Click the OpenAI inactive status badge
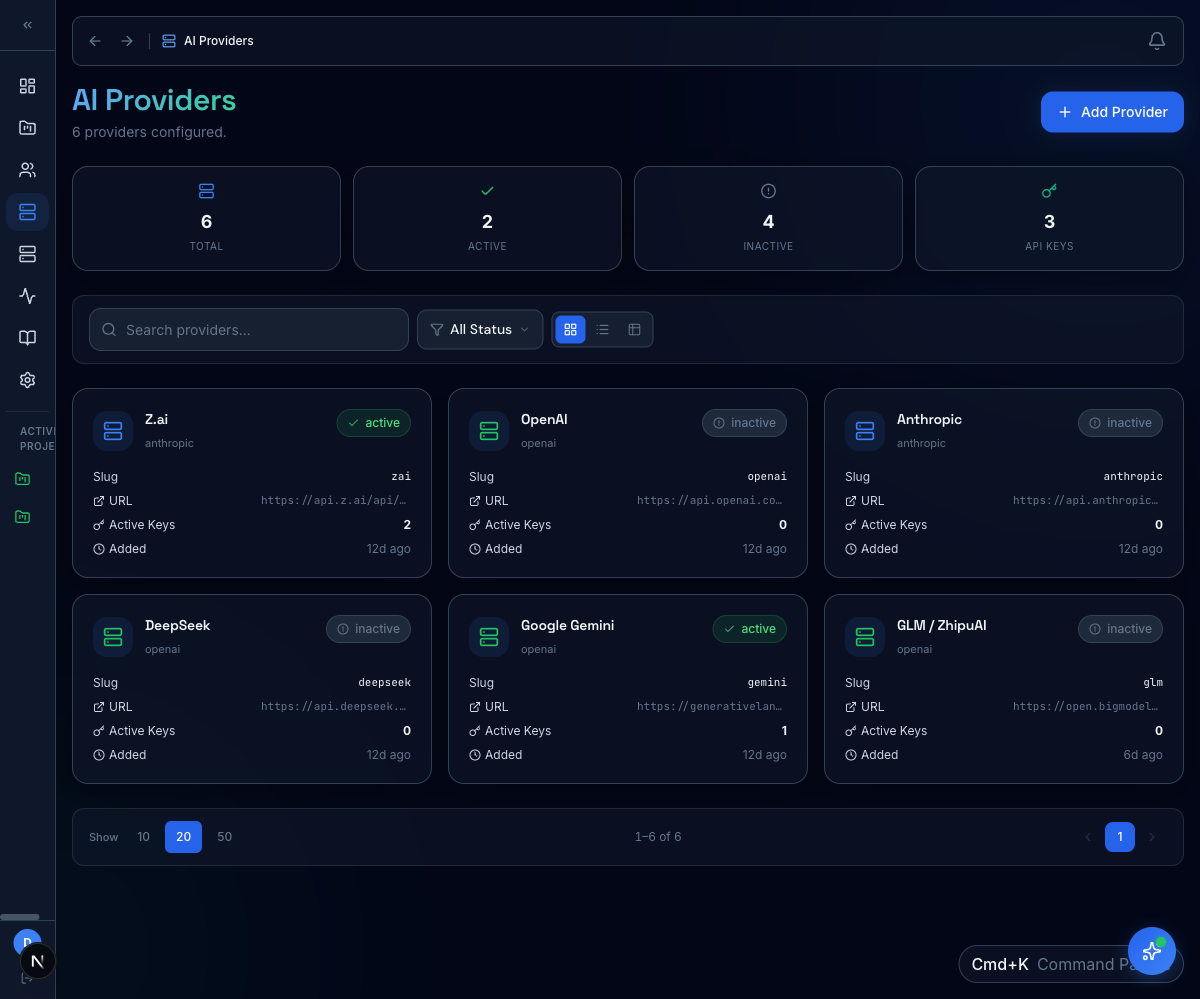 click(744, 423)
